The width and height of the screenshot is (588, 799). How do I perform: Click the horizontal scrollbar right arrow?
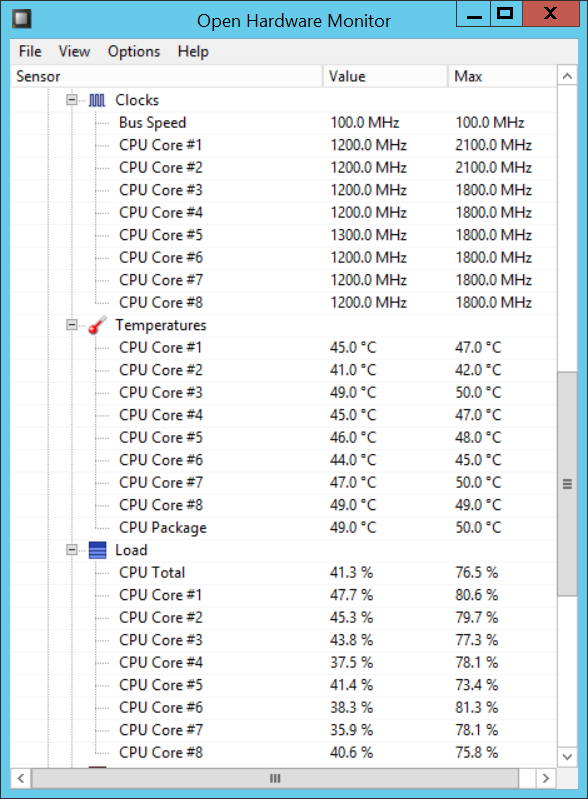[546, 778]
